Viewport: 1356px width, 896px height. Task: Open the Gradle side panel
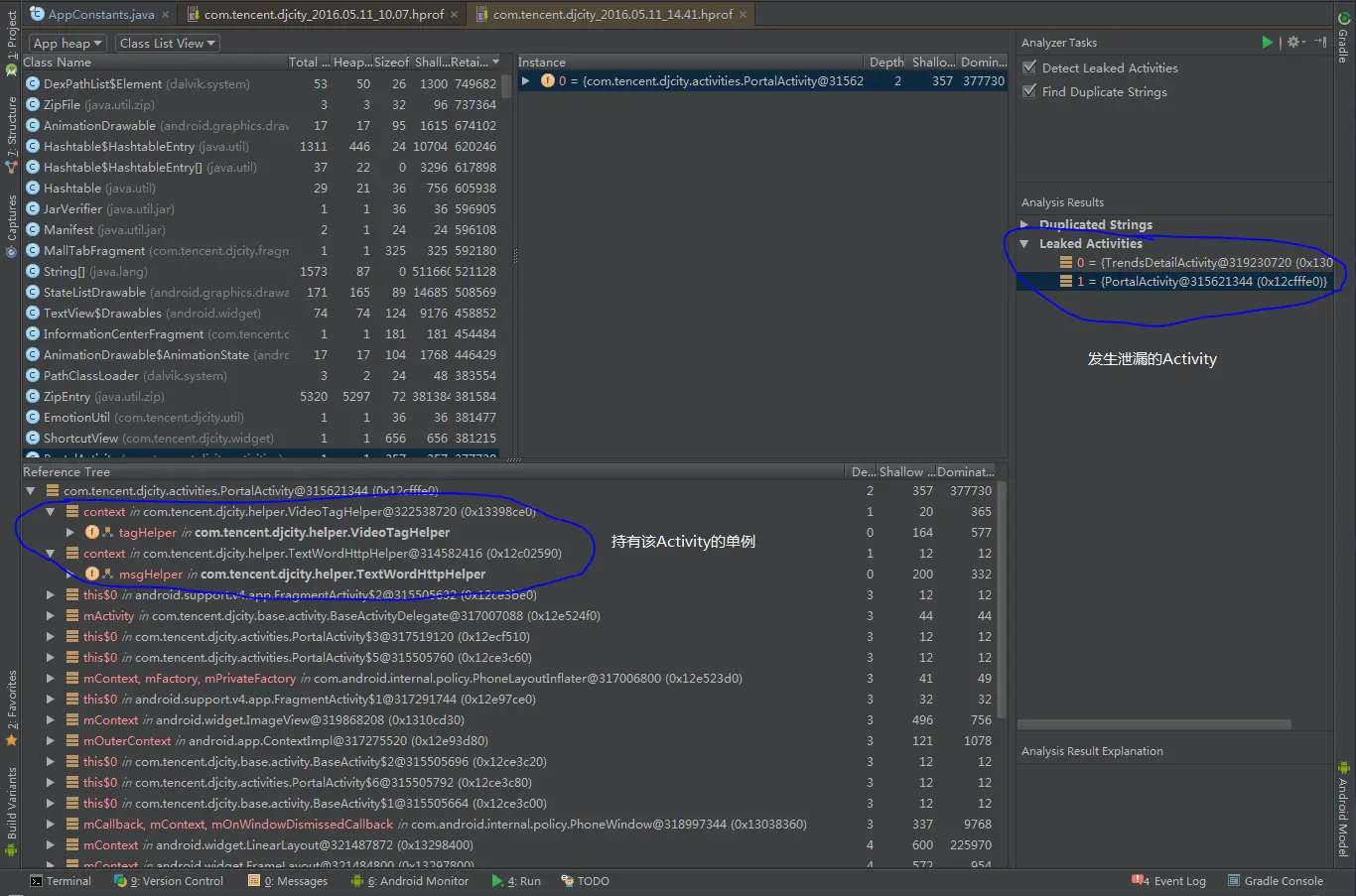pos(1344,36)
